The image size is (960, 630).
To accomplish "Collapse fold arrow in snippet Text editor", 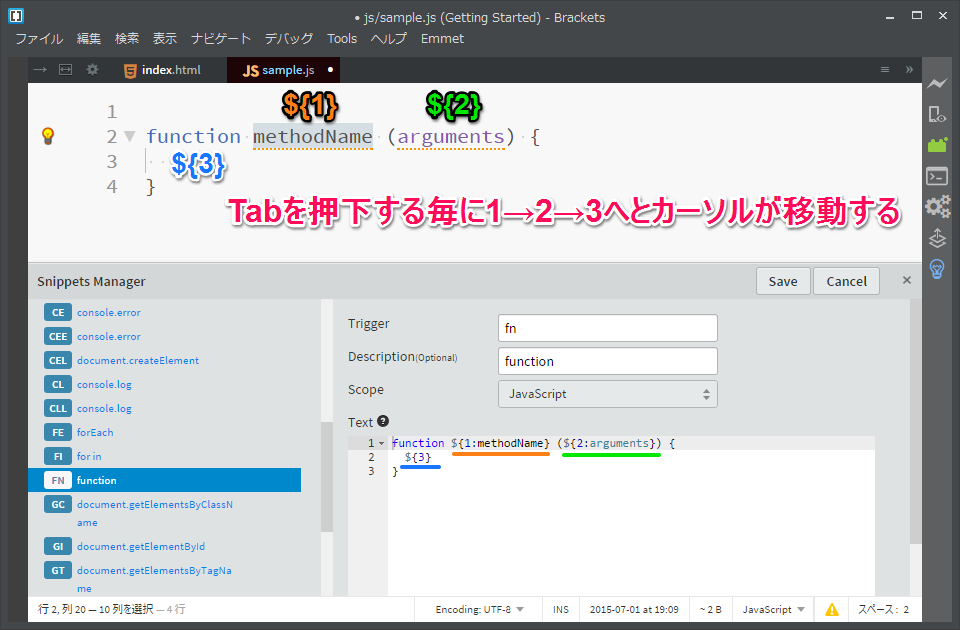I will (381, 443).
